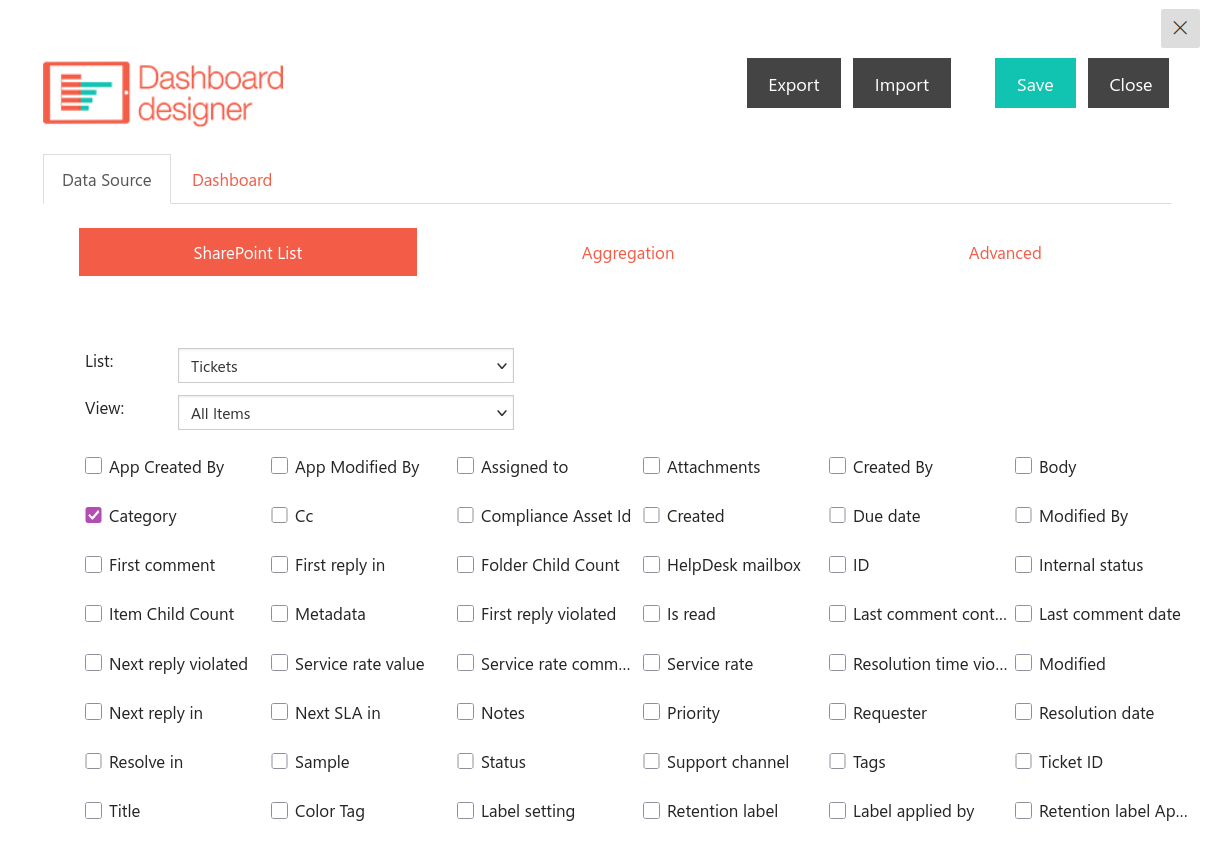Image resolution: width=1209 pixels, height=842 pixels.
Task: Check the Priority checkbox
Action: pos(651,711)
